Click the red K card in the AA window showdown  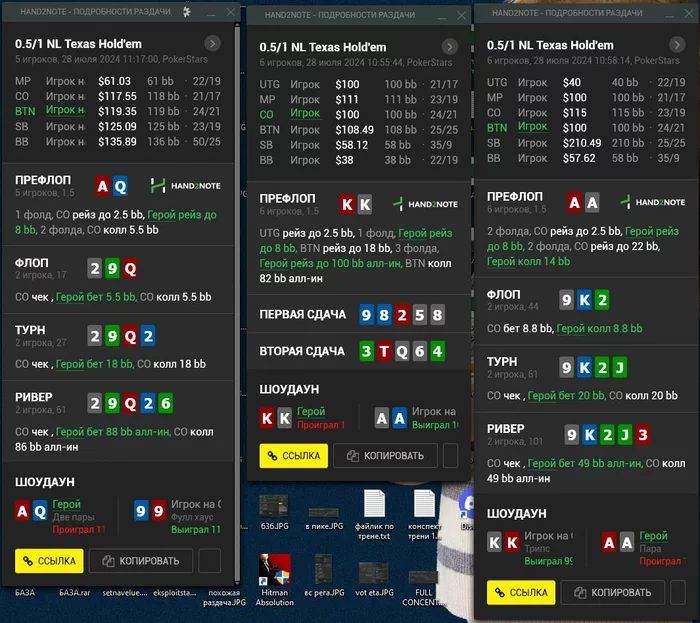(x=512, y=543)
